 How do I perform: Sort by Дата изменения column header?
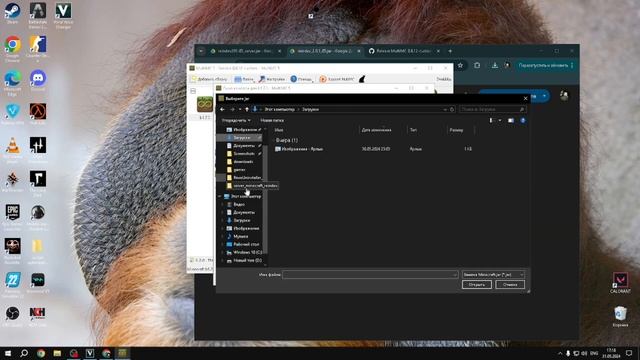[376, 130]
